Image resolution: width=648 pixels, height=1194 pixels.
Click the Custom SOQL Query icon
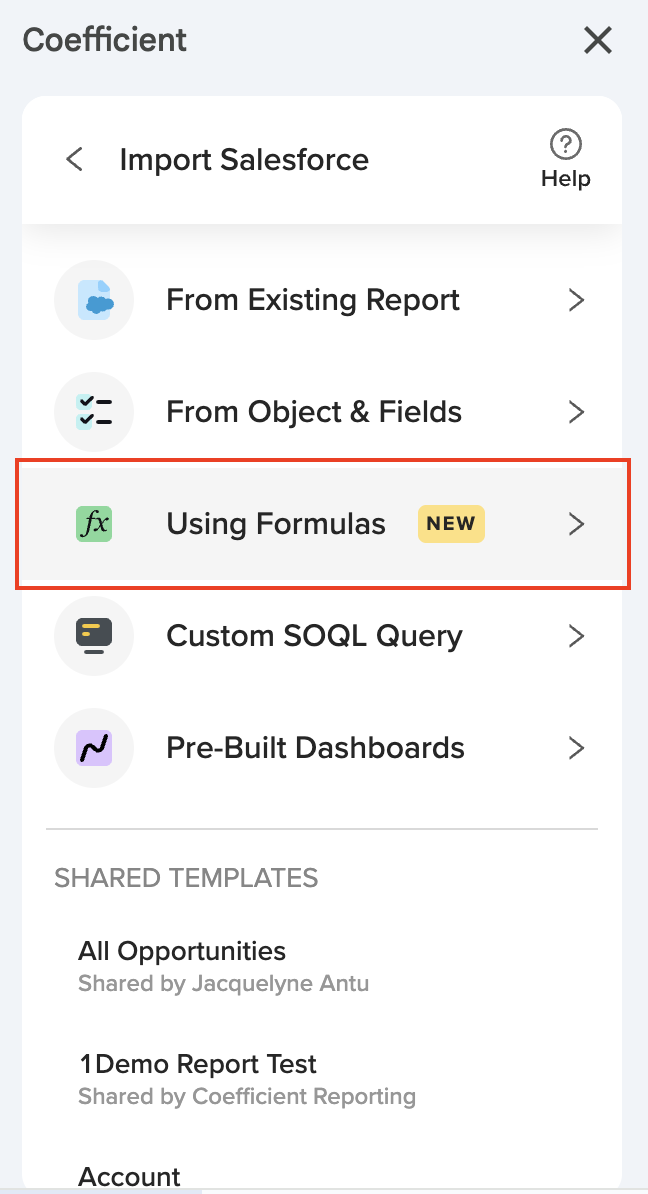(x=95, y=636)
